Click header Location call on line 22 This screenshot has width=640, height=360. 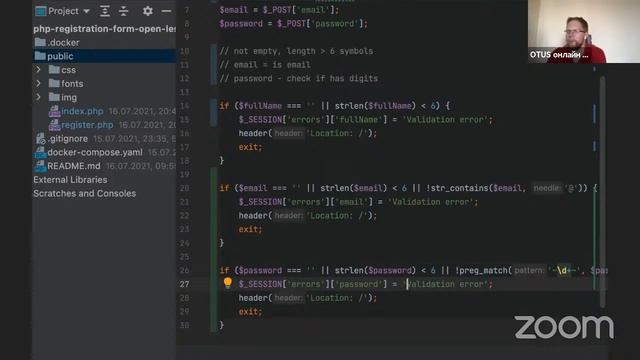(x=308, y=216)
